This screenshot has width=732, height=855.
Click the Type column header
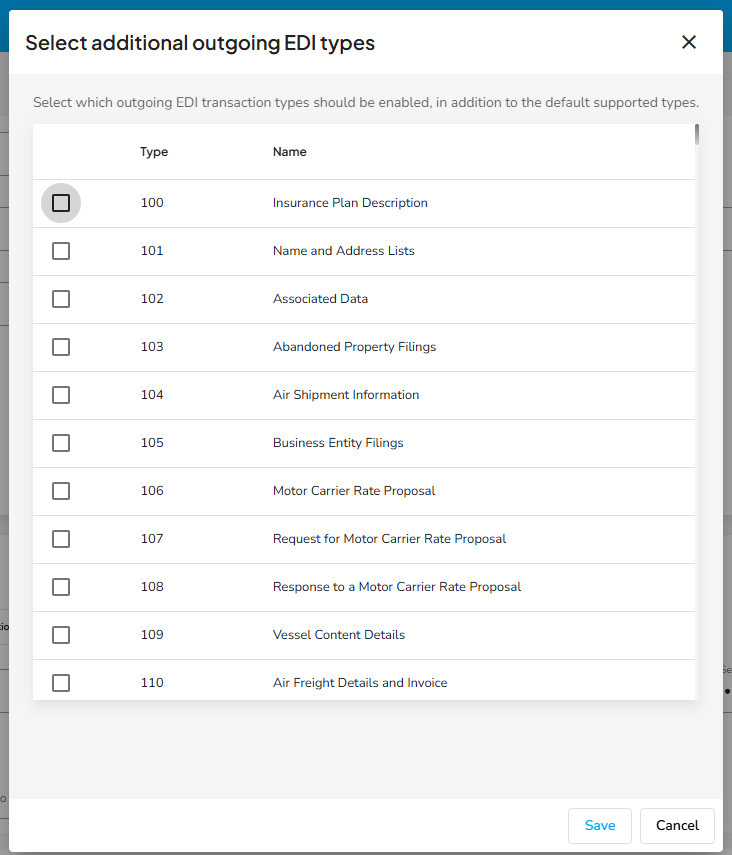coord(154,152)
